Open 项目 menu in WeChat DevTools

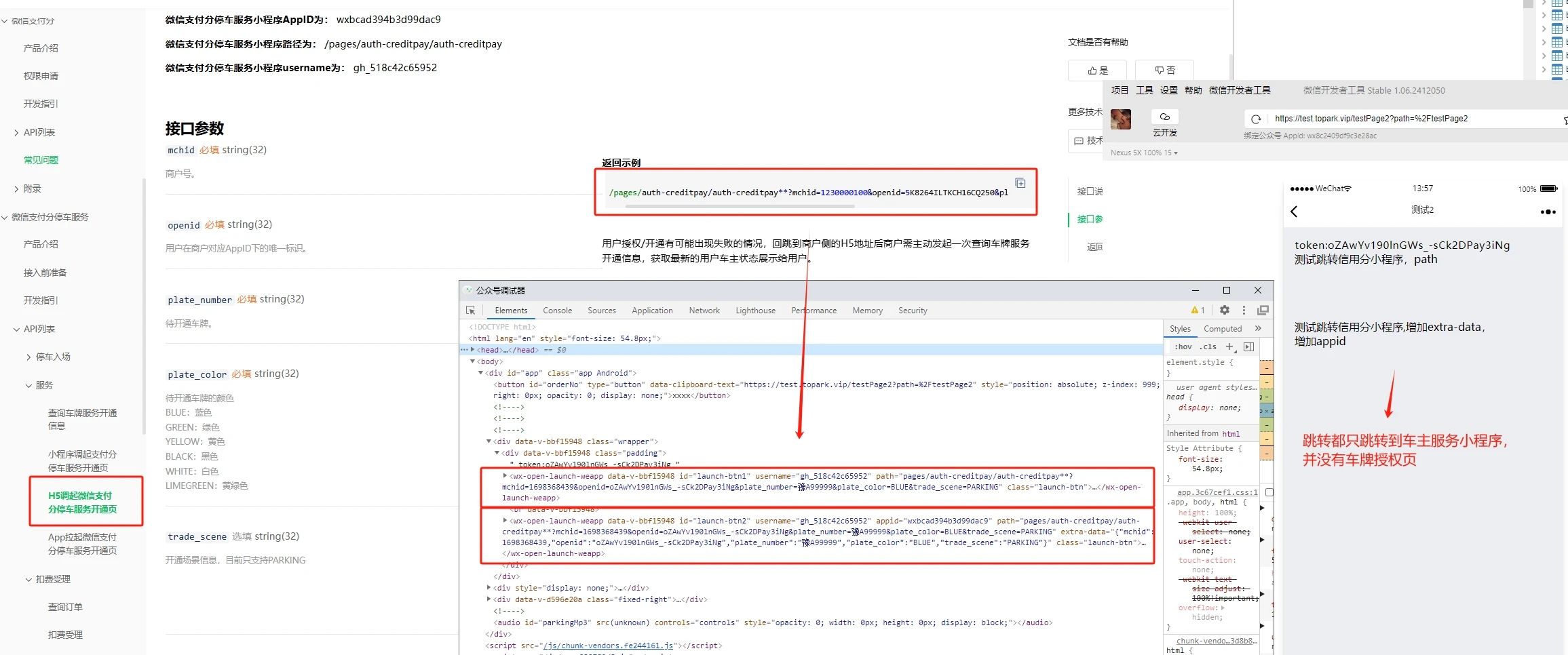click(x=1120, y=90)
